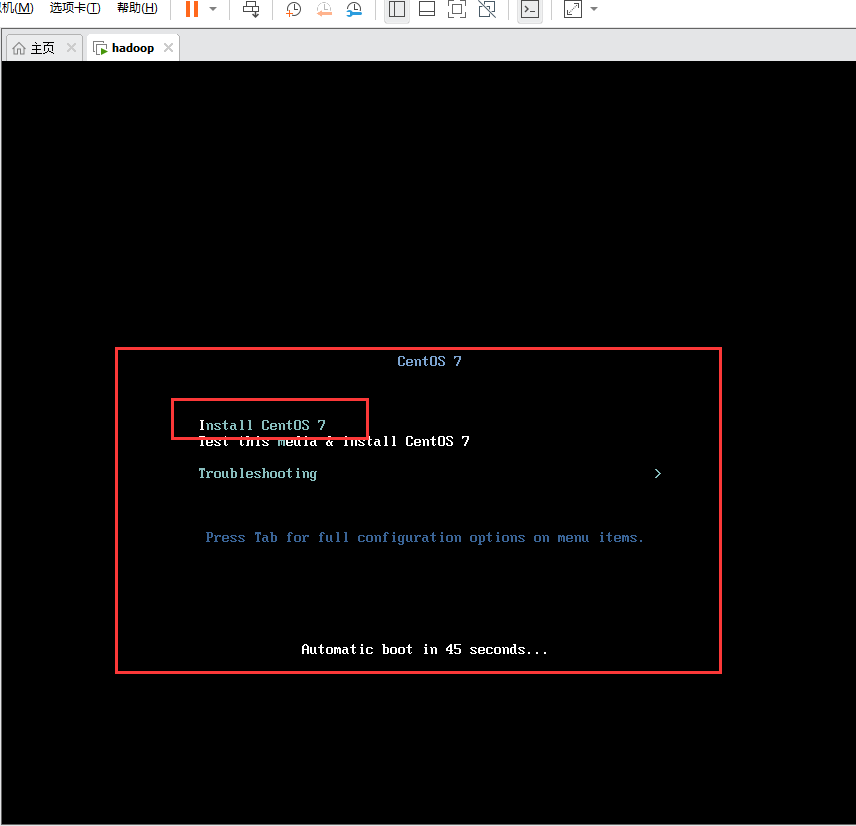Switch to Unity mode

[487, 9]
